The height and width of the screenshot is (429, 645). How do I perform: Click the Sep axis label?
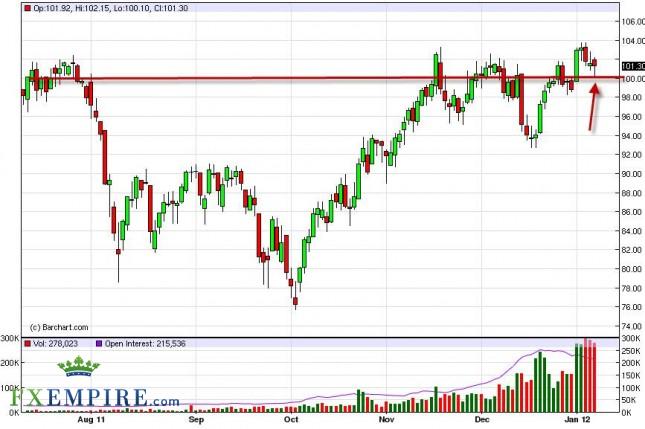(196, 420)
